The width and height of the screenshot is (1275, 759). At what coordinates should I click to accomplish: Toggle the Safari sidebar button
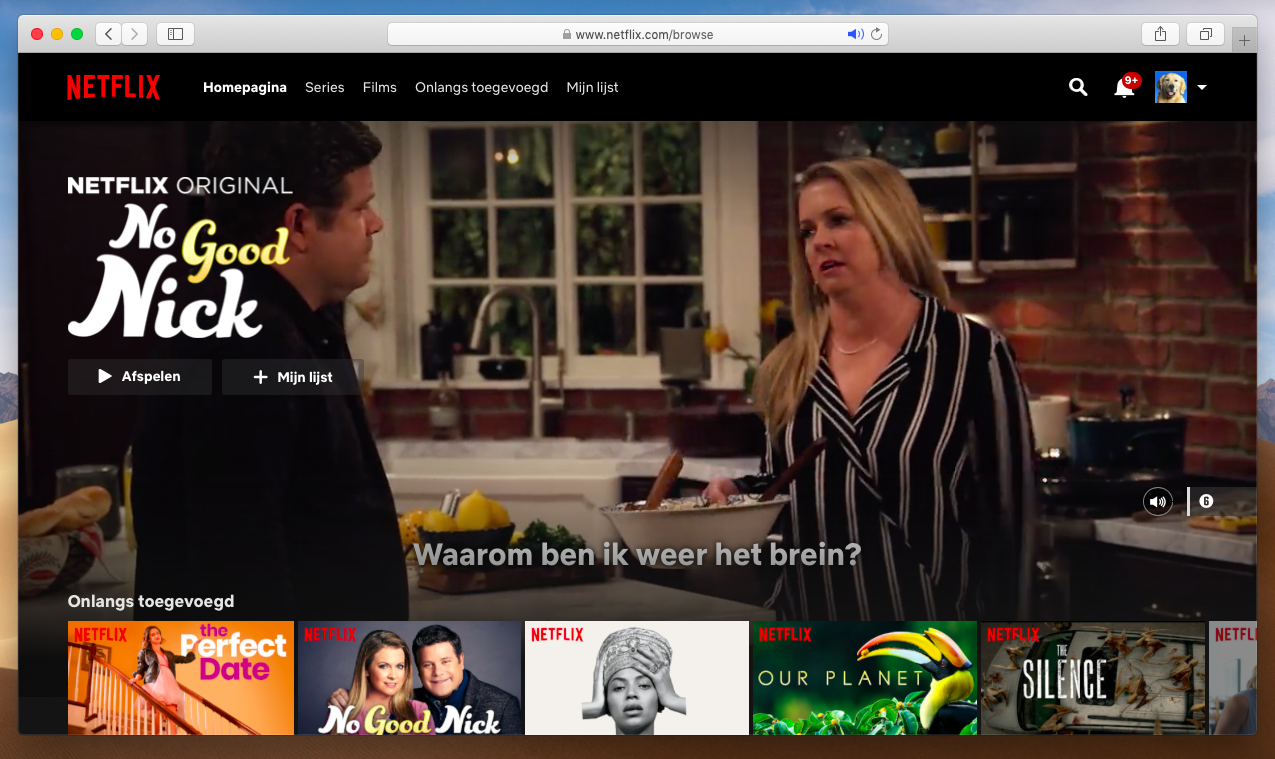coord(175,34)
